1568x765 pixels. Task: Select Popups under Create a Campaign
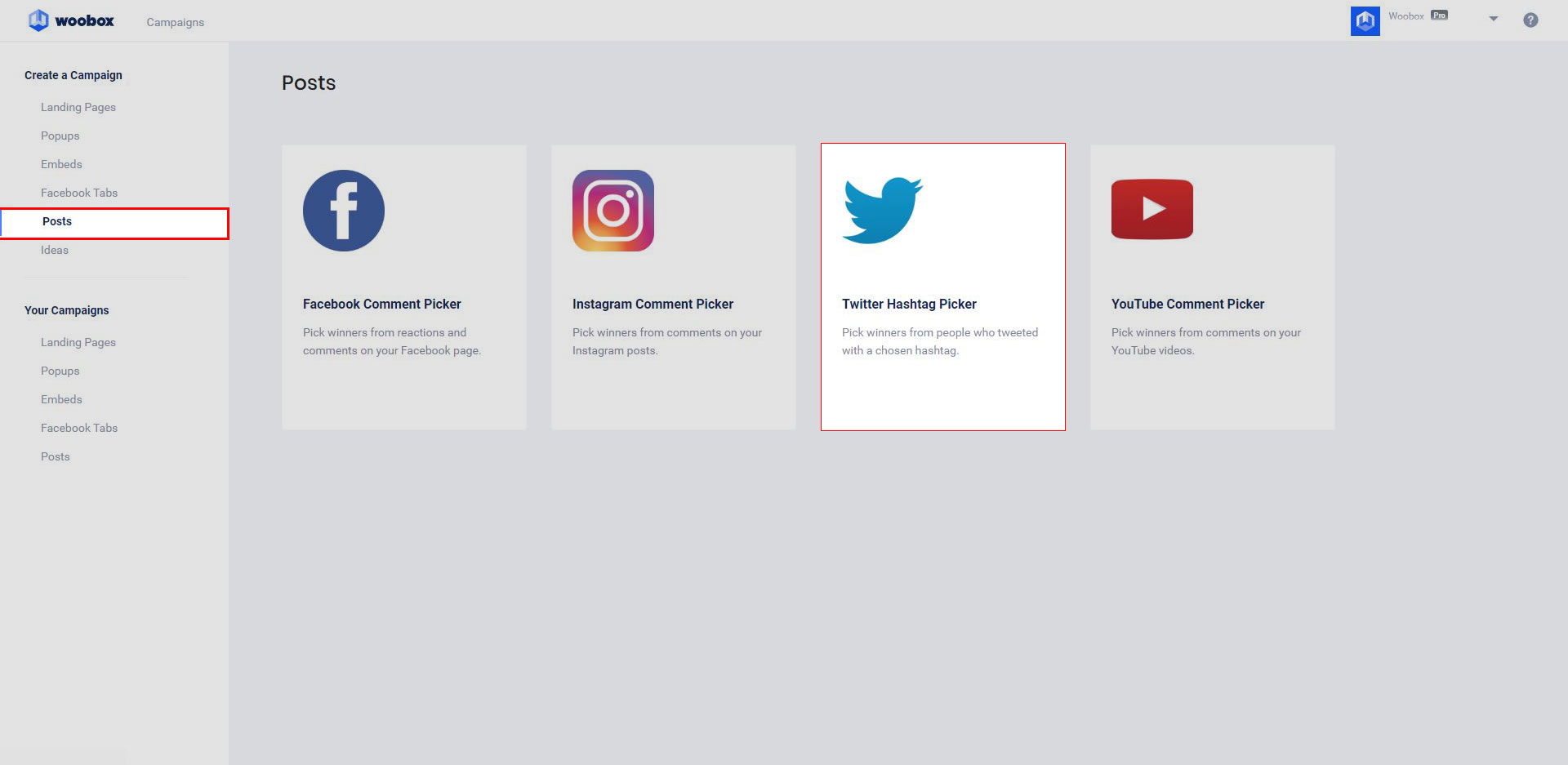(x=60, y=136)
